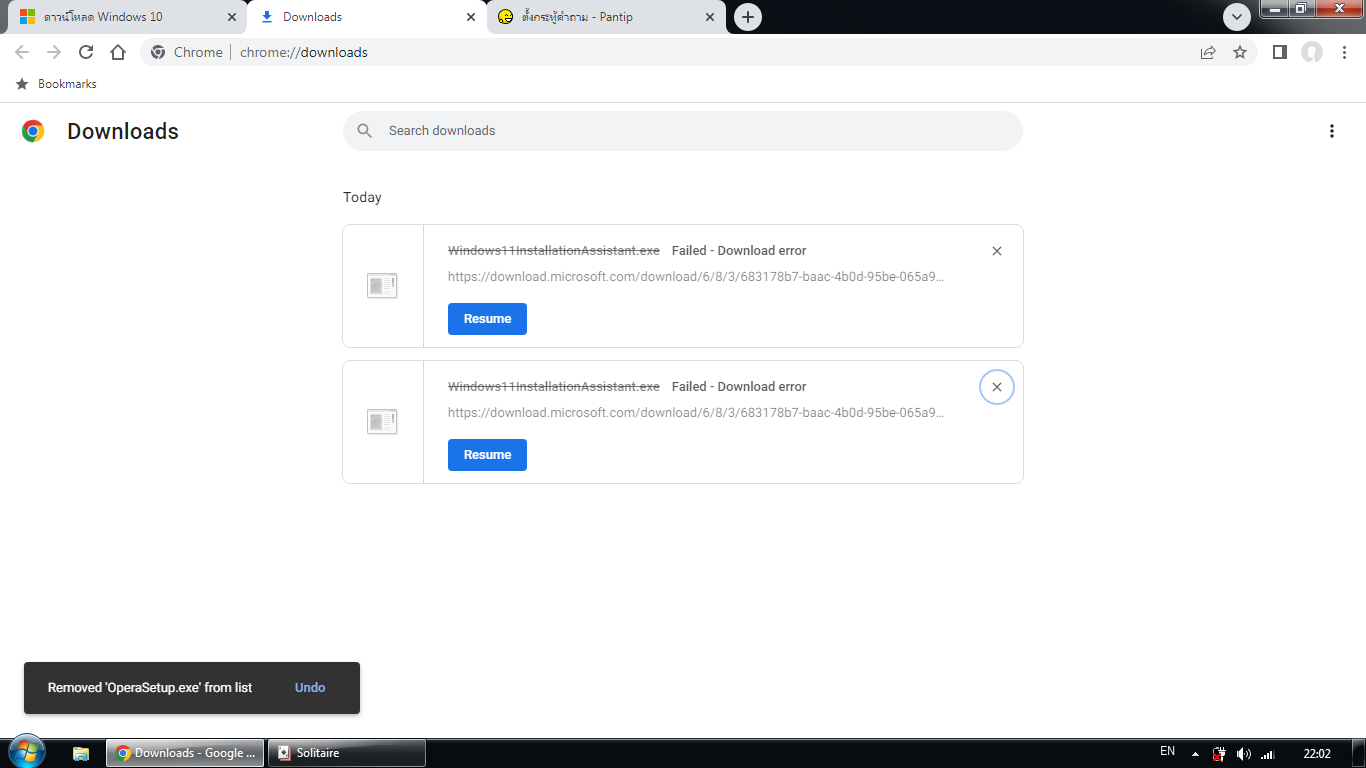The image size is (1366, 768).
Task: Open the Home page icon
Action: tap(118, 52)
